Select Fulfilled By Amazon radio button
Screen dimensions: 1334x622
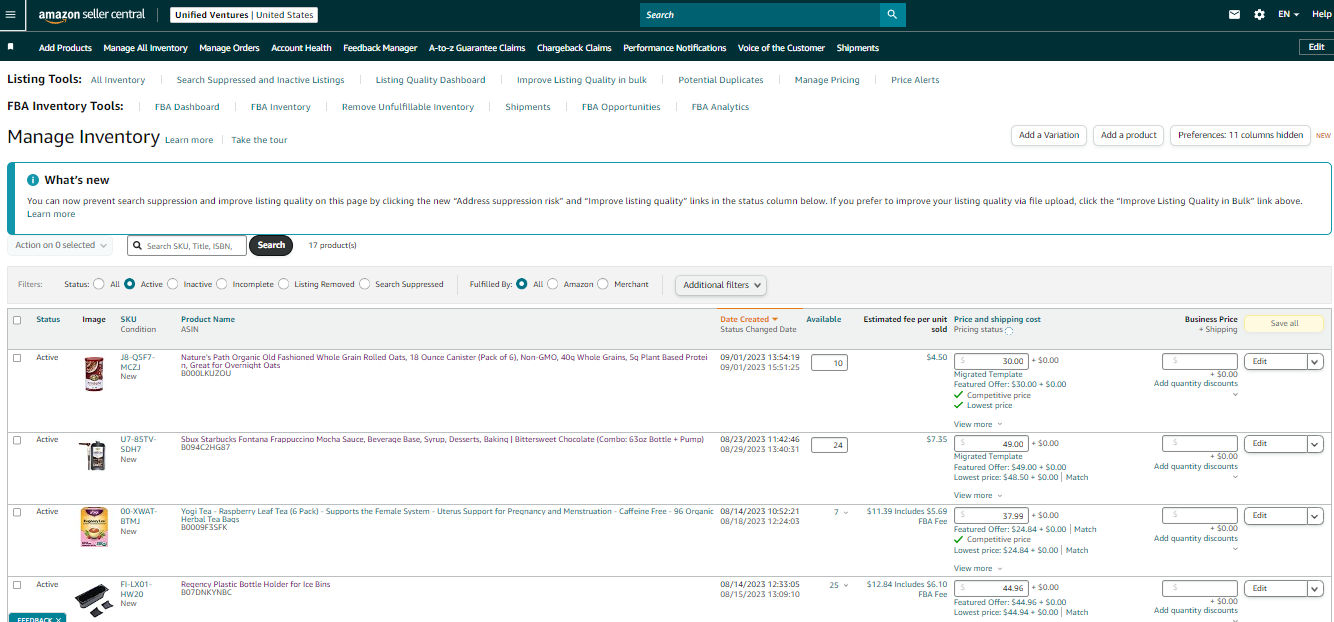click(x=553, y=284)
